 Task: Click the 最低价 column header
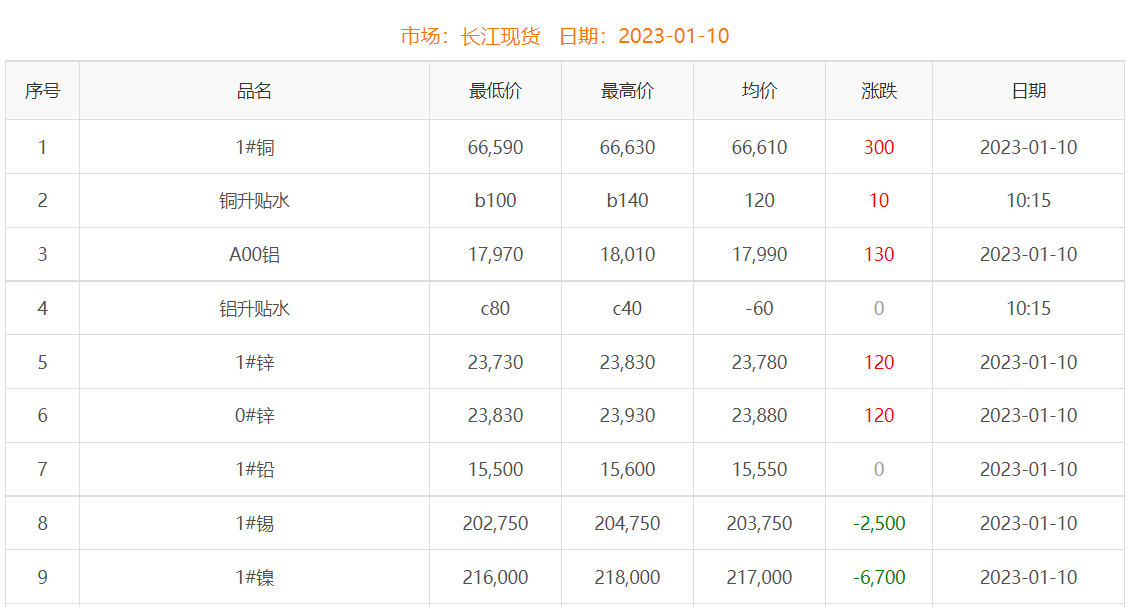494,90
